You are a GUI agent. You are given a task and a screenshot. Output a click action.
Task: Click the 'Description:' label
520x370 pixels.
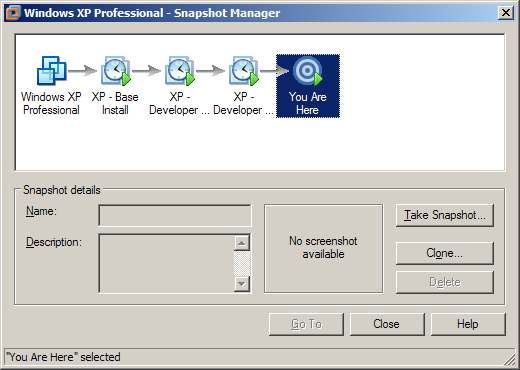pos(54,242)
